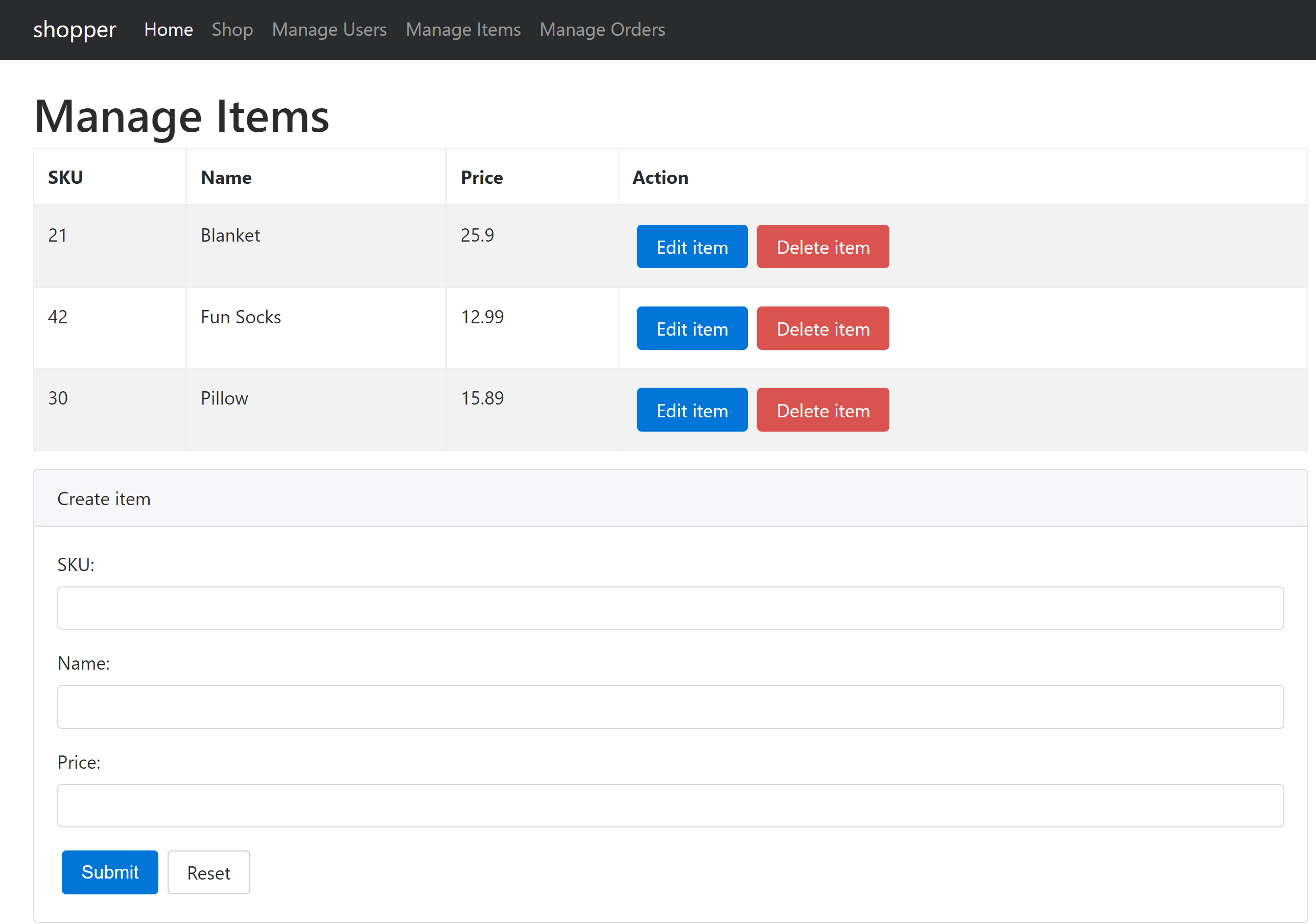Navigate to Manage Orders

point(602,29)
